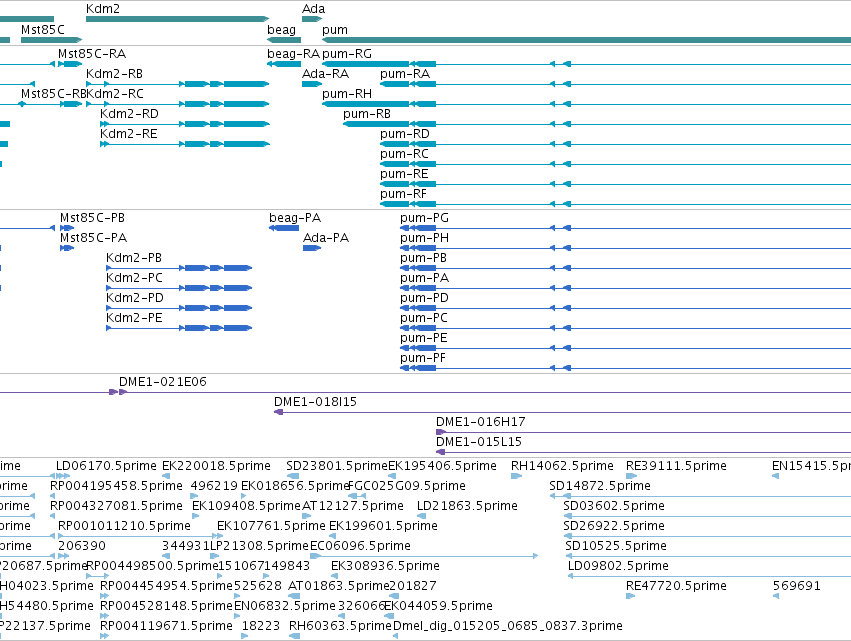The width and height of the screenshot is (851, 641).
Task: Click EST RE47720.5prime
Action: (676, 587)
